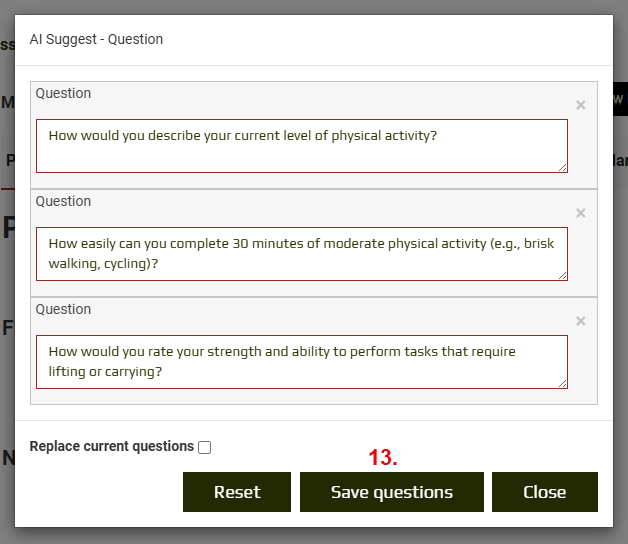Click the red '13.' step marker
Image resolution: width=628 pixels, height=544 pixels.
coord(383,458)
